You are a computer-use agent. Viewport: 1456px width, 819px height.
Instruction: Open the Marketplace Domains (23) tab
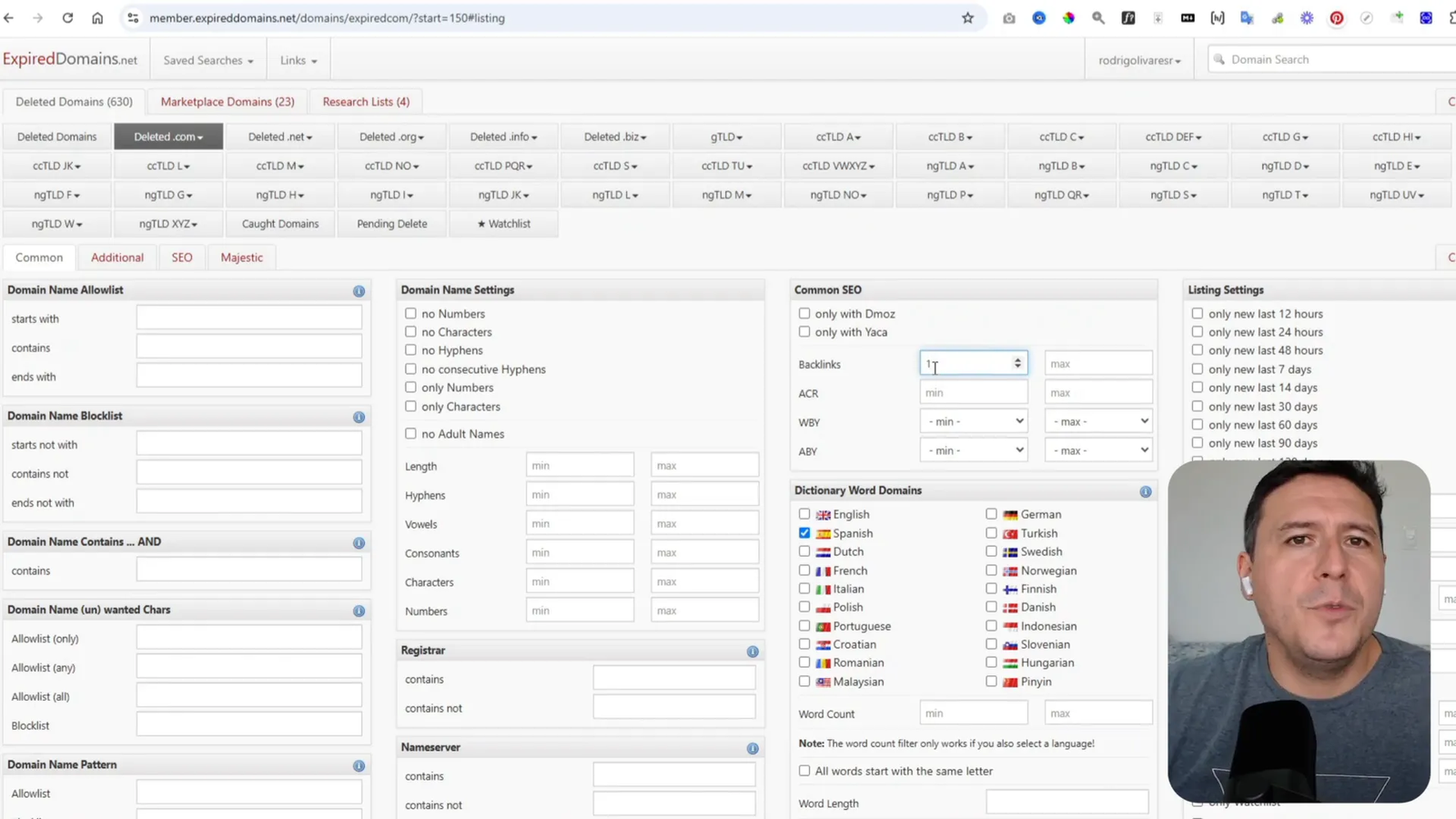pyautogui.click(x=227, y=102)
